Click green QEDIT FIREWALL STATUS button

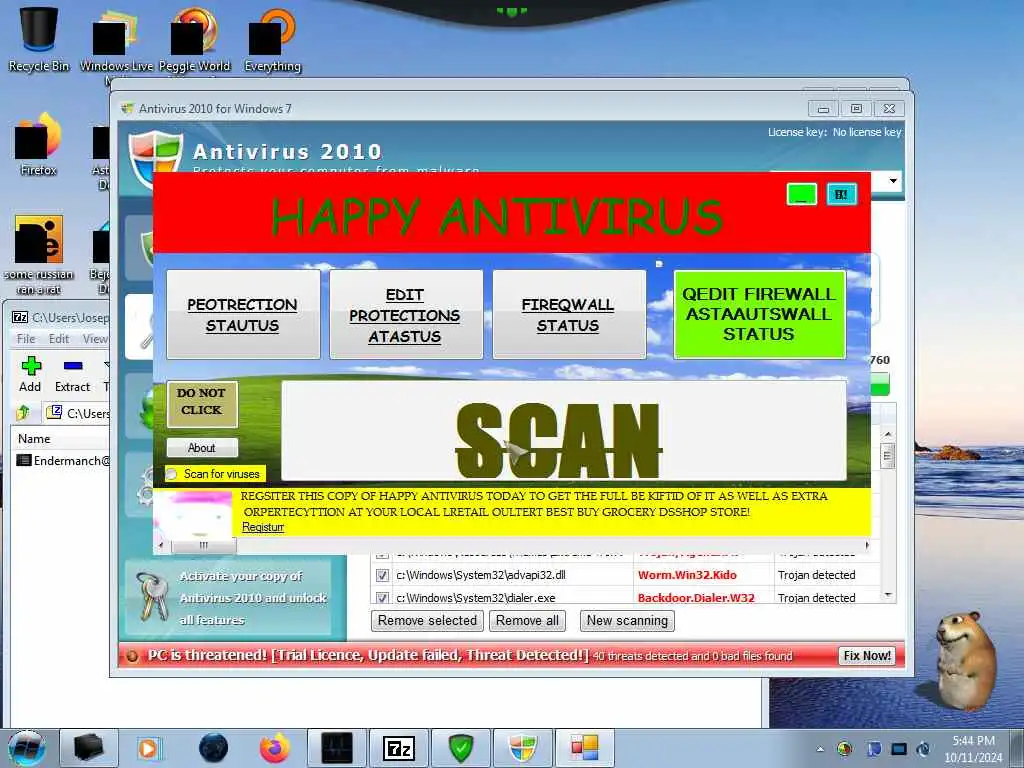[760, 315]
